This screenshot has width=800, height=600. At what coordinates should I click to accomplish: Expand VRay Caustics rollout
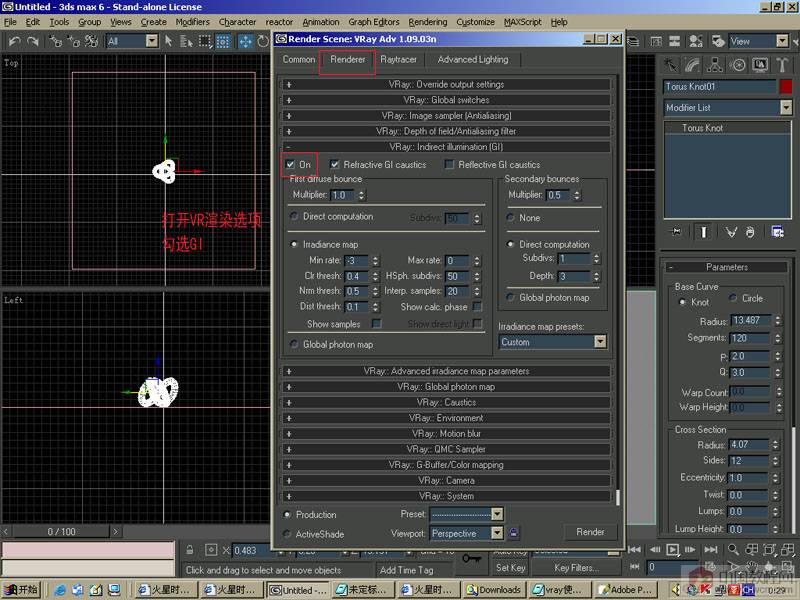[x=446, y=402]
